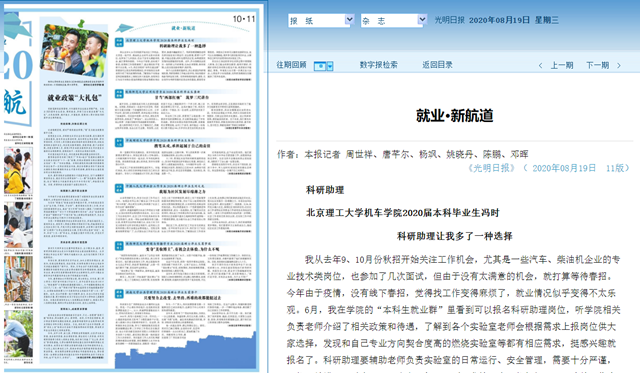Expand the 往期回顾 calendar picker arrow

coord(330,66)
